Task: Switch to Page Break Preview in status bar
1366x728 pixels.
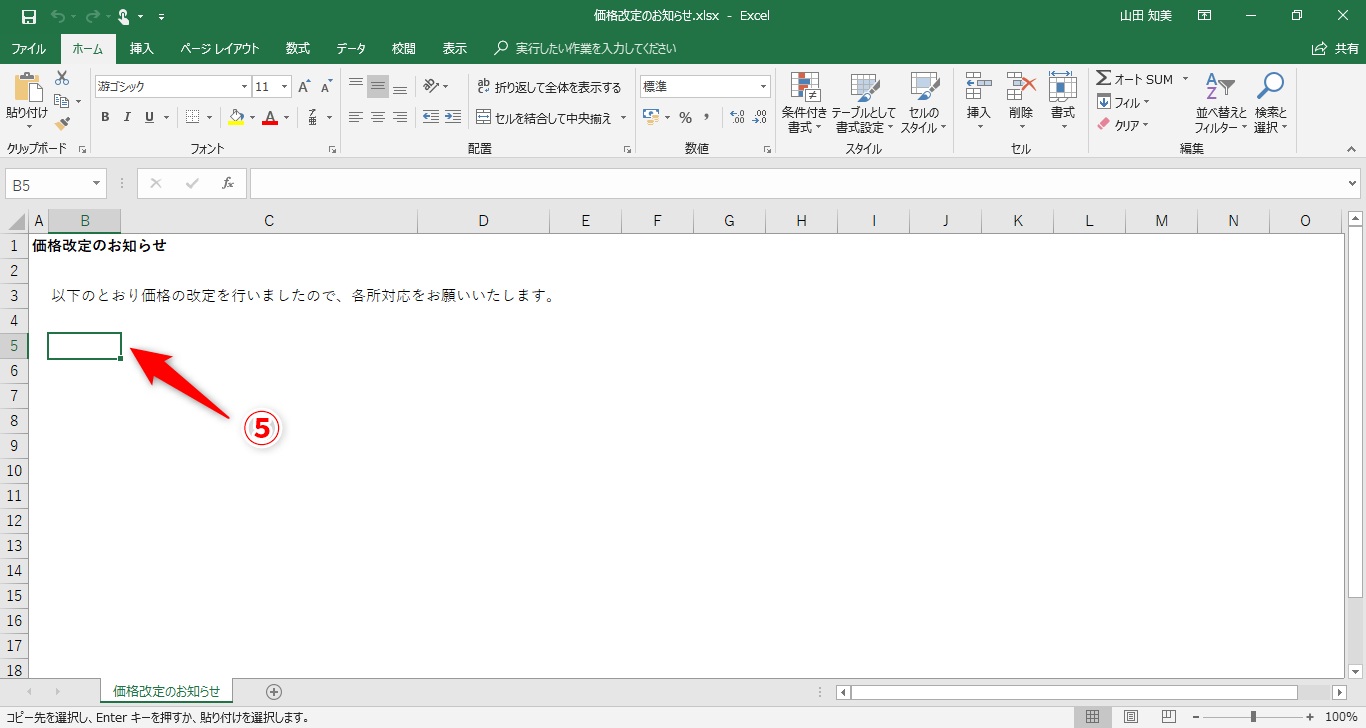Action: [x=1167, y=717]
